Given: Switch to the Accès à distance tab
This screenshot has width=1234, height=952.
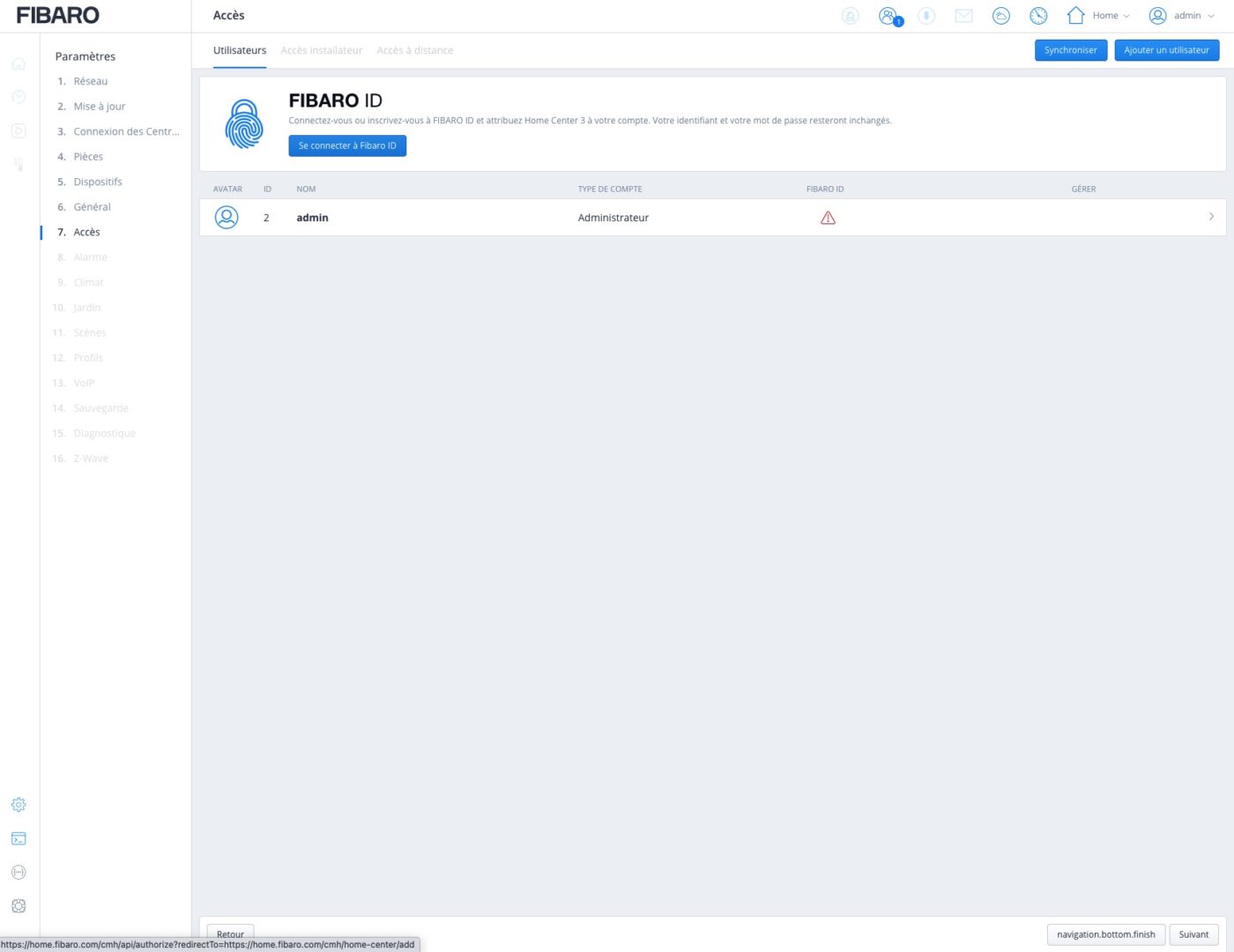Looking at the screenshot, I should (x=415, y=50).
